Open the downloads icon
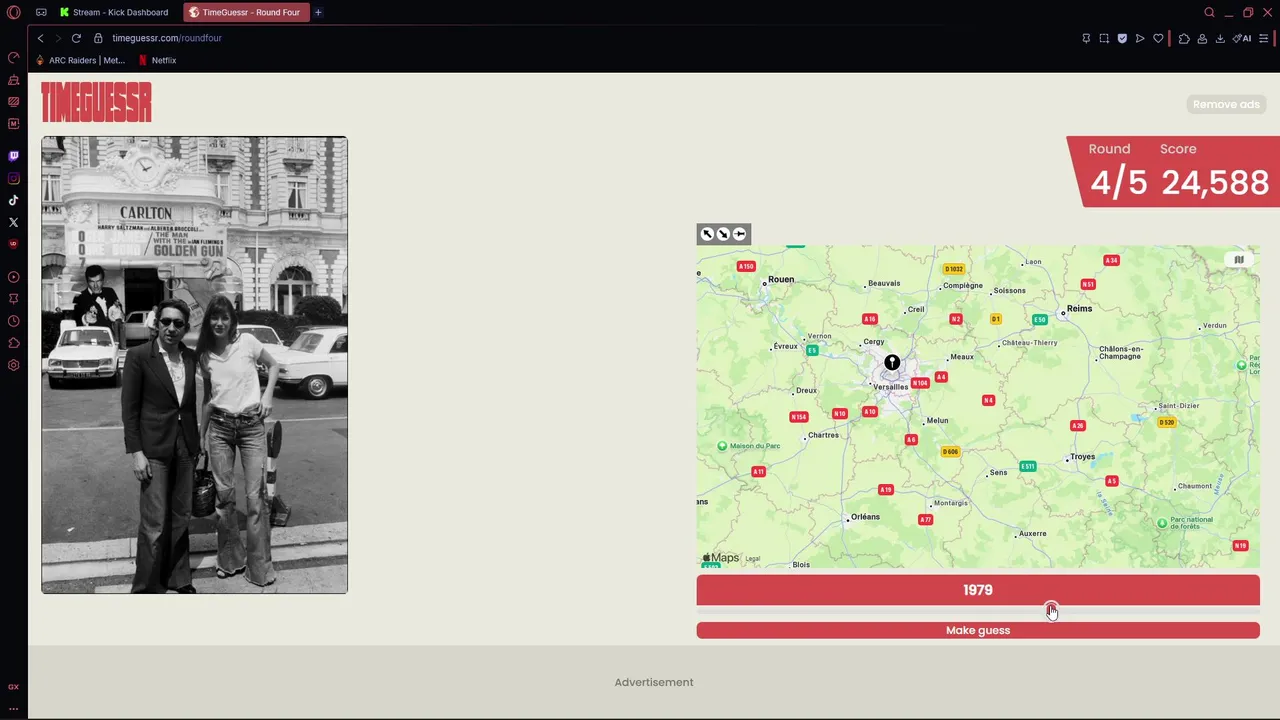1280x720 pixels. point(1220,38)
